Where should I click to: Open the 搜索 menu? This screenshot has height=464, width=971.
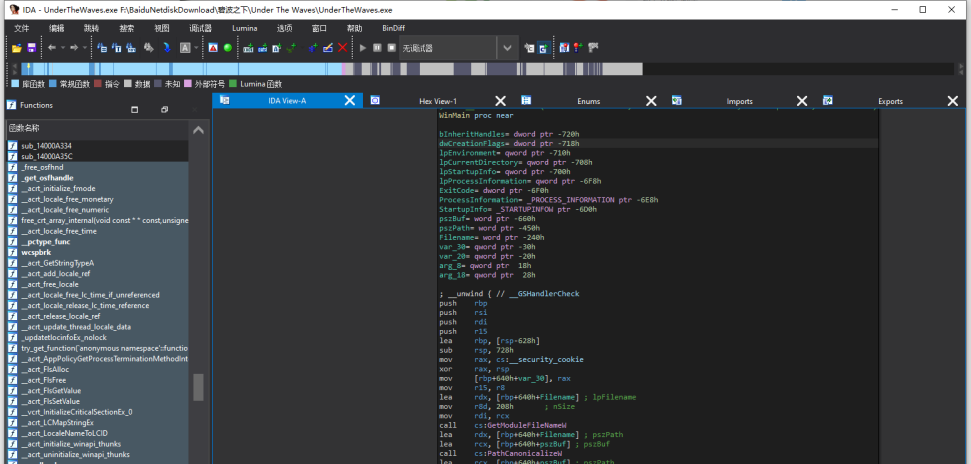click(x=126, y=28)
